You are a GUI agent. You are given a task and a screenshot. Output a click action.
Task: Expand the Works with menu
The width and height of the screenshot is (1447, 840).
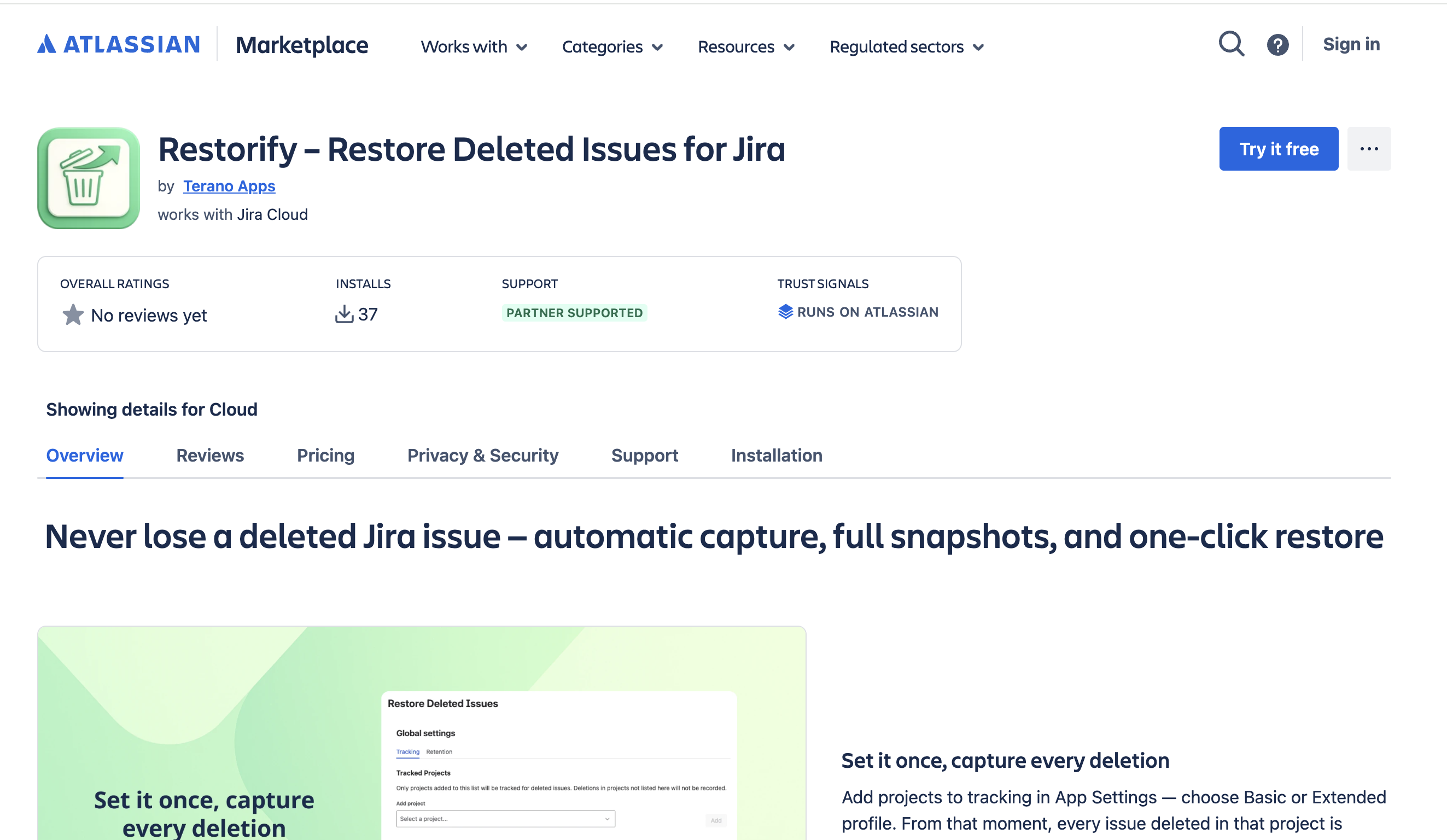(x=474, y=46)
